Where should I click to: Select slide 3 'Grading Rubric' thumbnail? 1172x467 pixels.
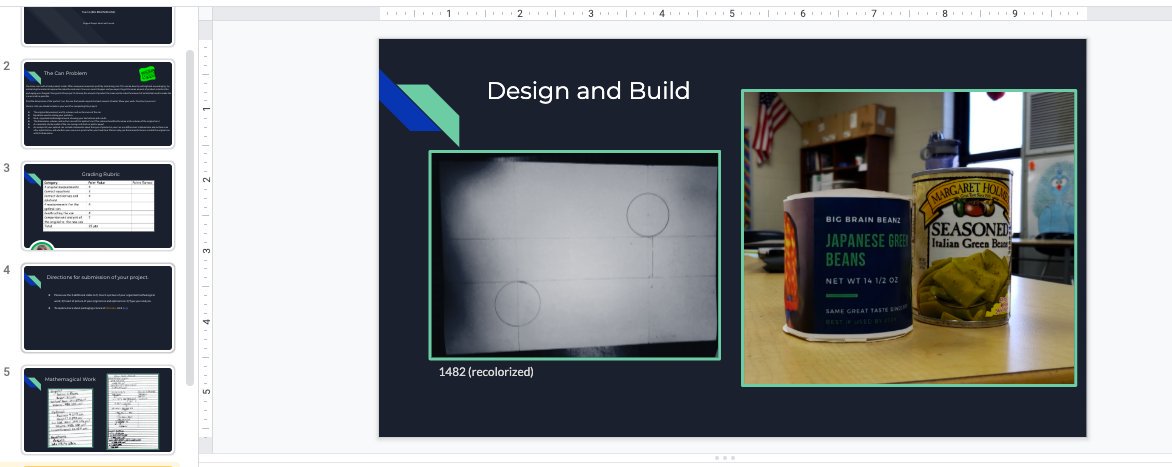click(98, 205)
